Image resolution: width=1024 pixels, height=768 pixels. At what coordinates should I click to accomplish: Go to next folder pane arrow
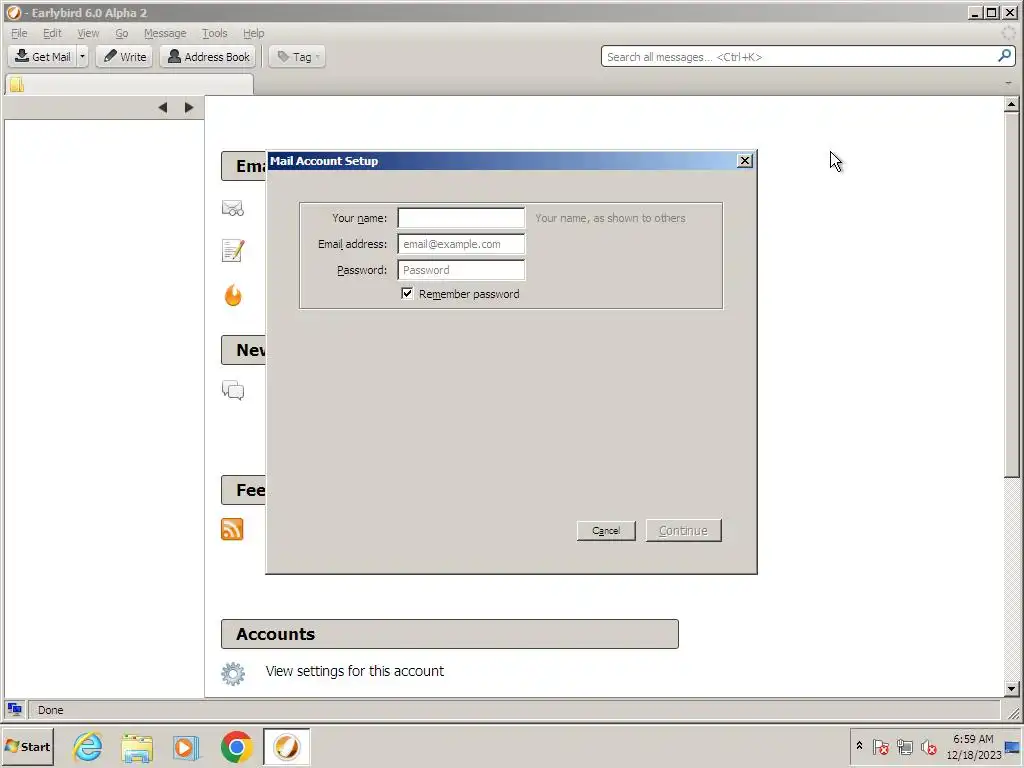189,107
